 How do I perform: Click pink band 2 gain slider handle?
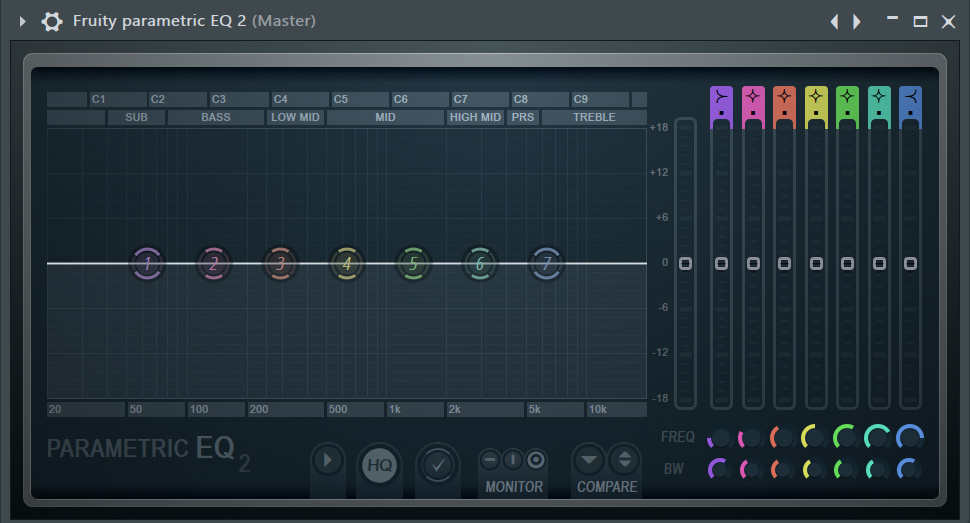753,264
